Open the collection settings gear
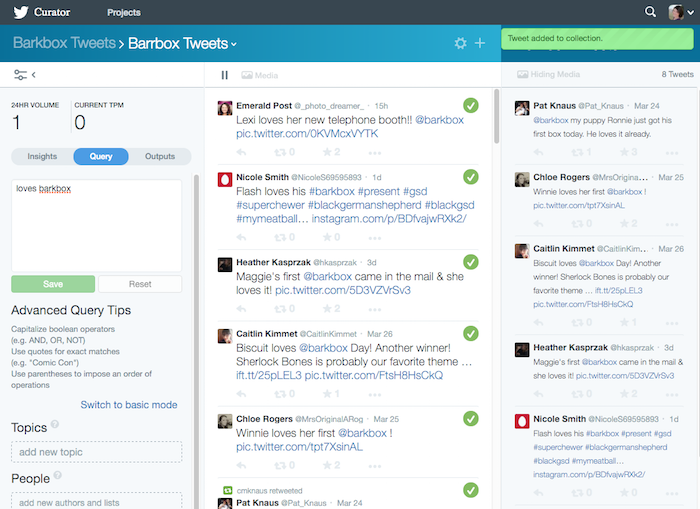The width and height of the screenshot is (700, 509). click(460, 43)
